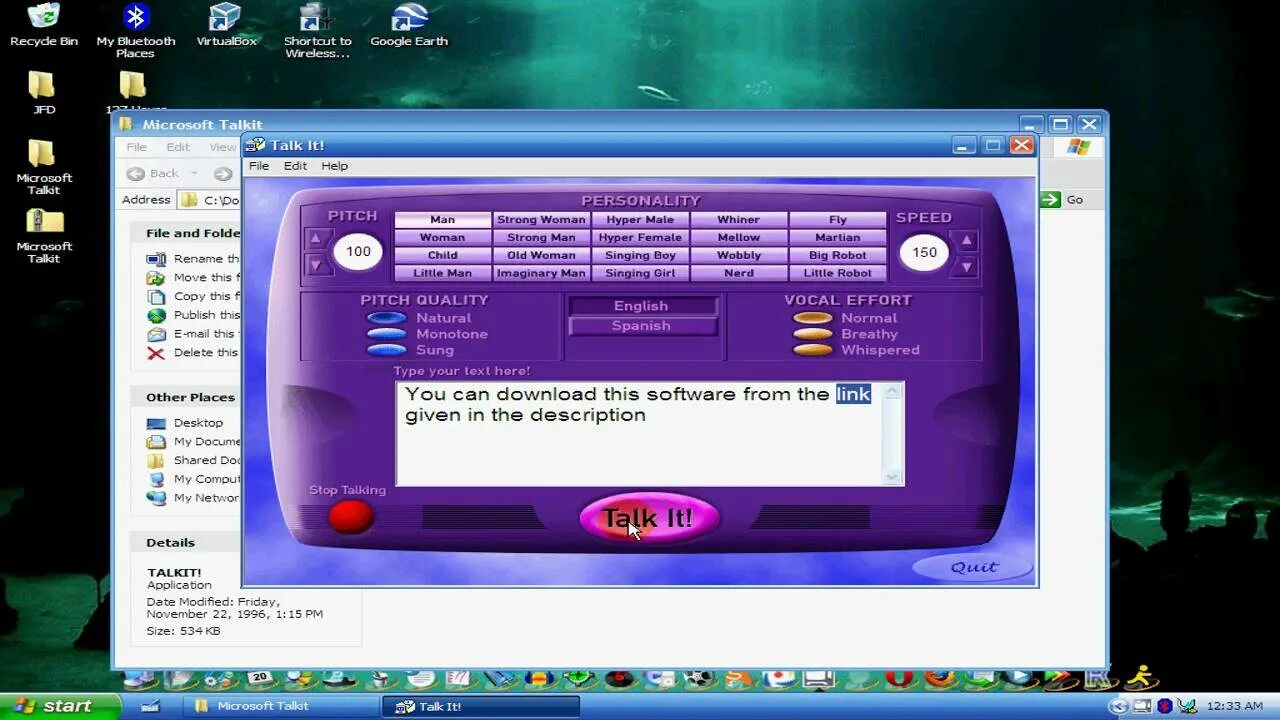
Task: Pick the Singing Girl voice
Action: pyautogui.click(x=640, y=273)
